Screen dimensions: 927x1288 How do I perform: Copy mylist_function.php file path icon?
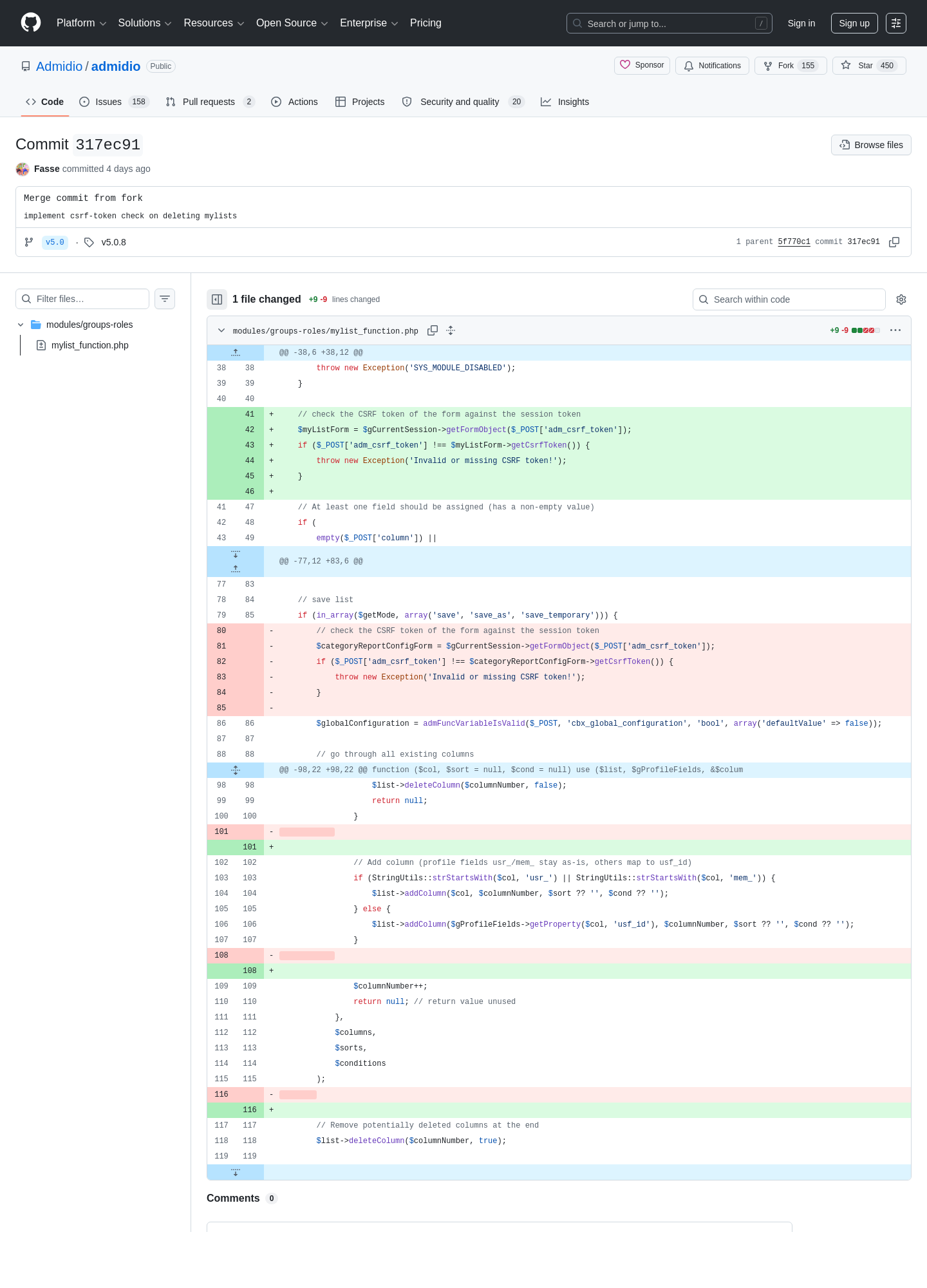coord(433,330)
